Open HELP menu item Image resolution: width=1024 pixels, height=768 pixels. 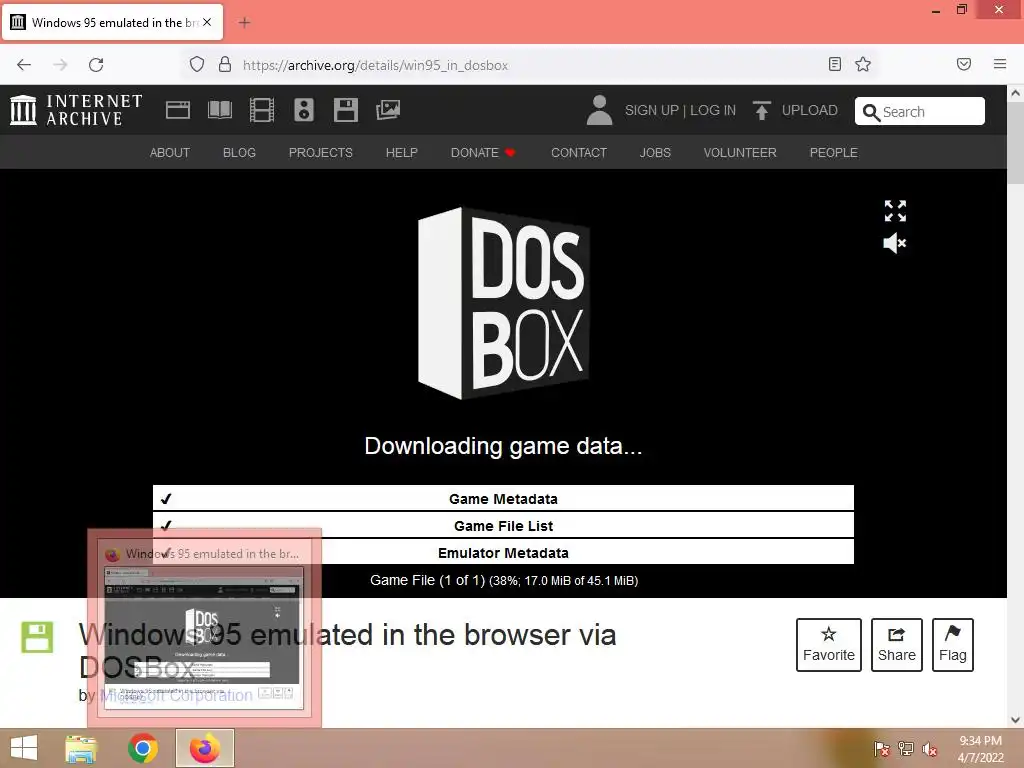click(402, 152)
